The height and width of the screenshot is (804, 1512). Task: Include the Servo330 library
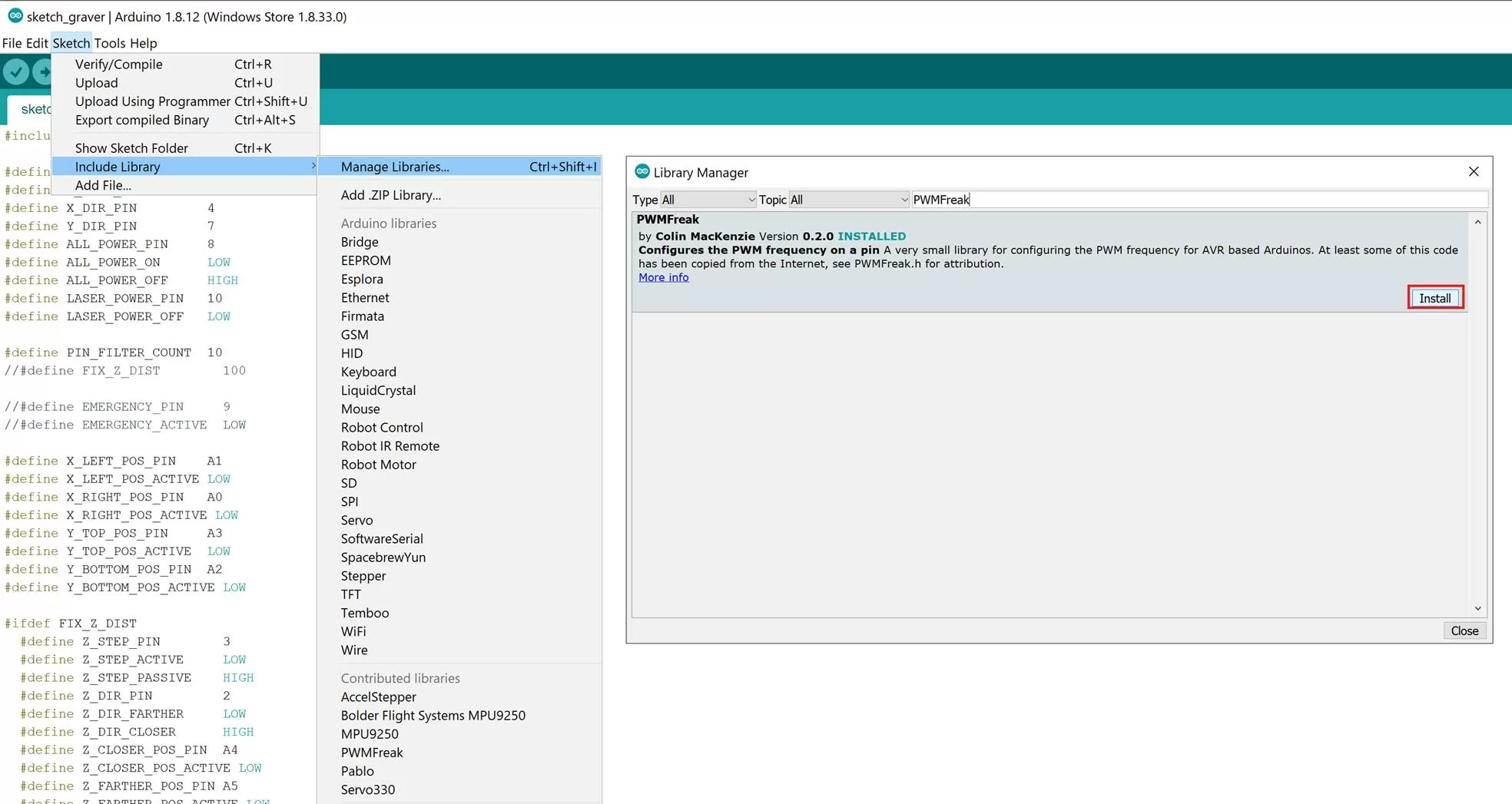459,789
